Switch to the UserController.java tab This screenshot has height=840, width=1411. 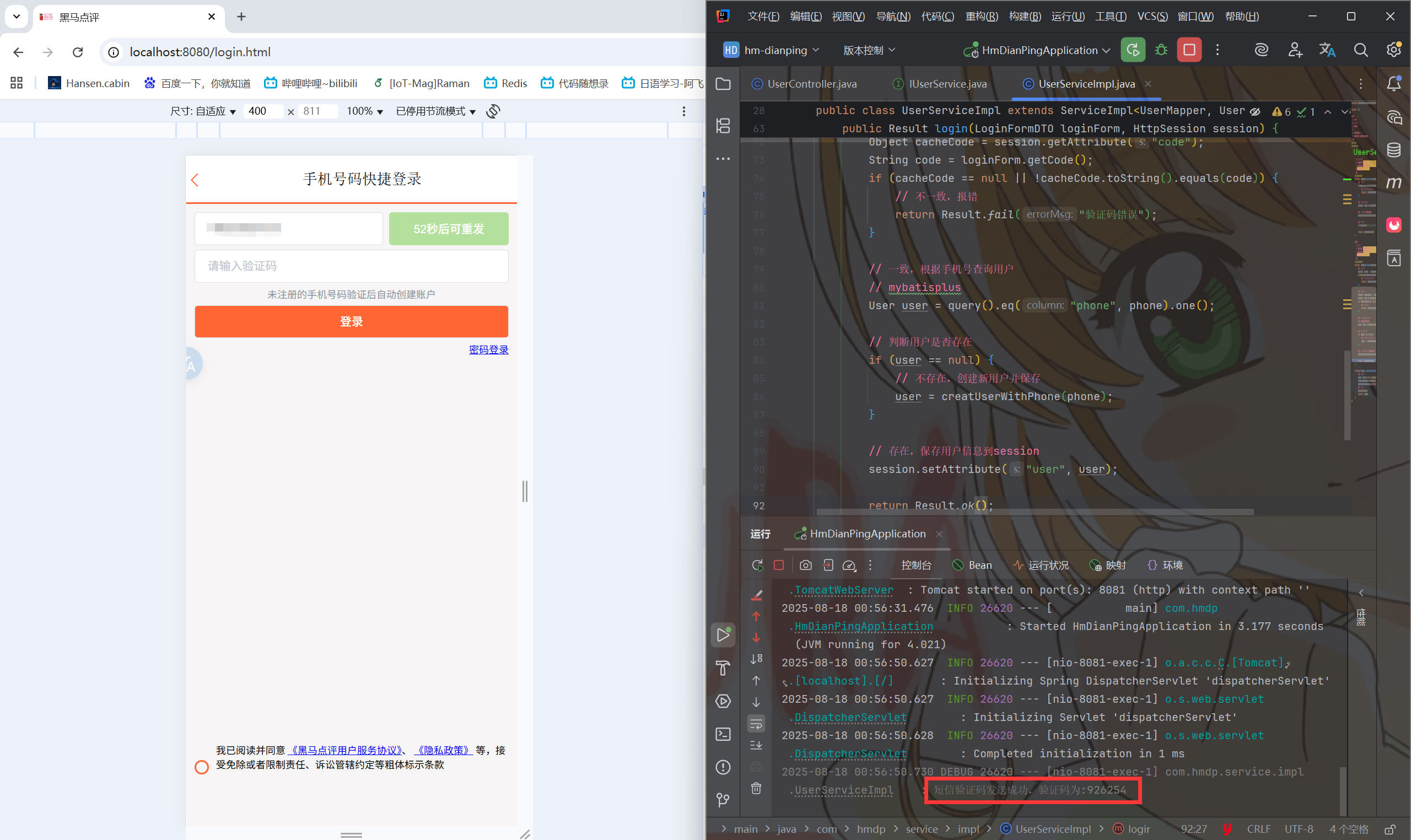coord(811,84)
